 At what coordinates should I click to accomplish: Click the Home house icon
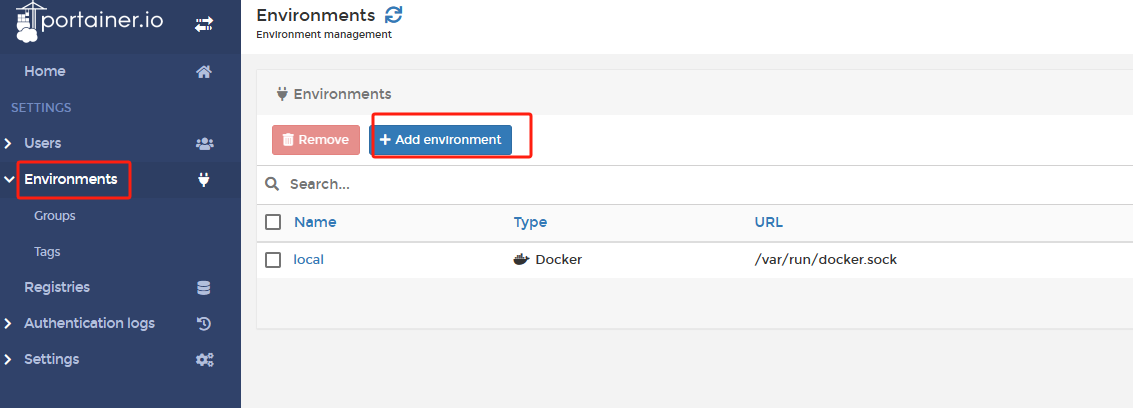pyautogui.click(x=204, y=71)
